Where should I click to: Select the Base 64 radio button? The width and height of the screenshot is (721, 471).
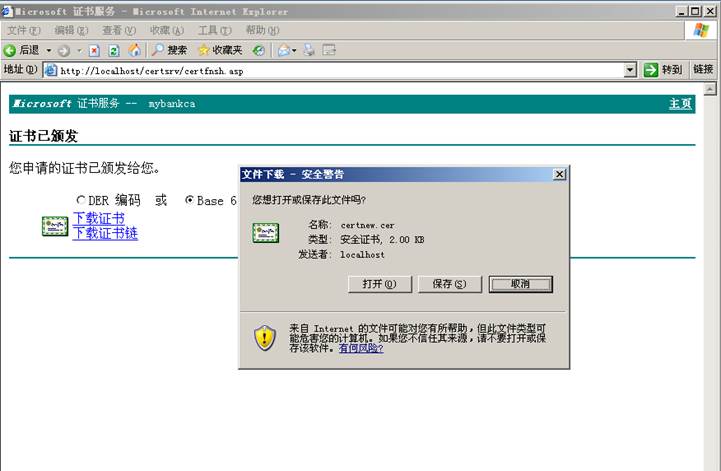tap(189, 200)
